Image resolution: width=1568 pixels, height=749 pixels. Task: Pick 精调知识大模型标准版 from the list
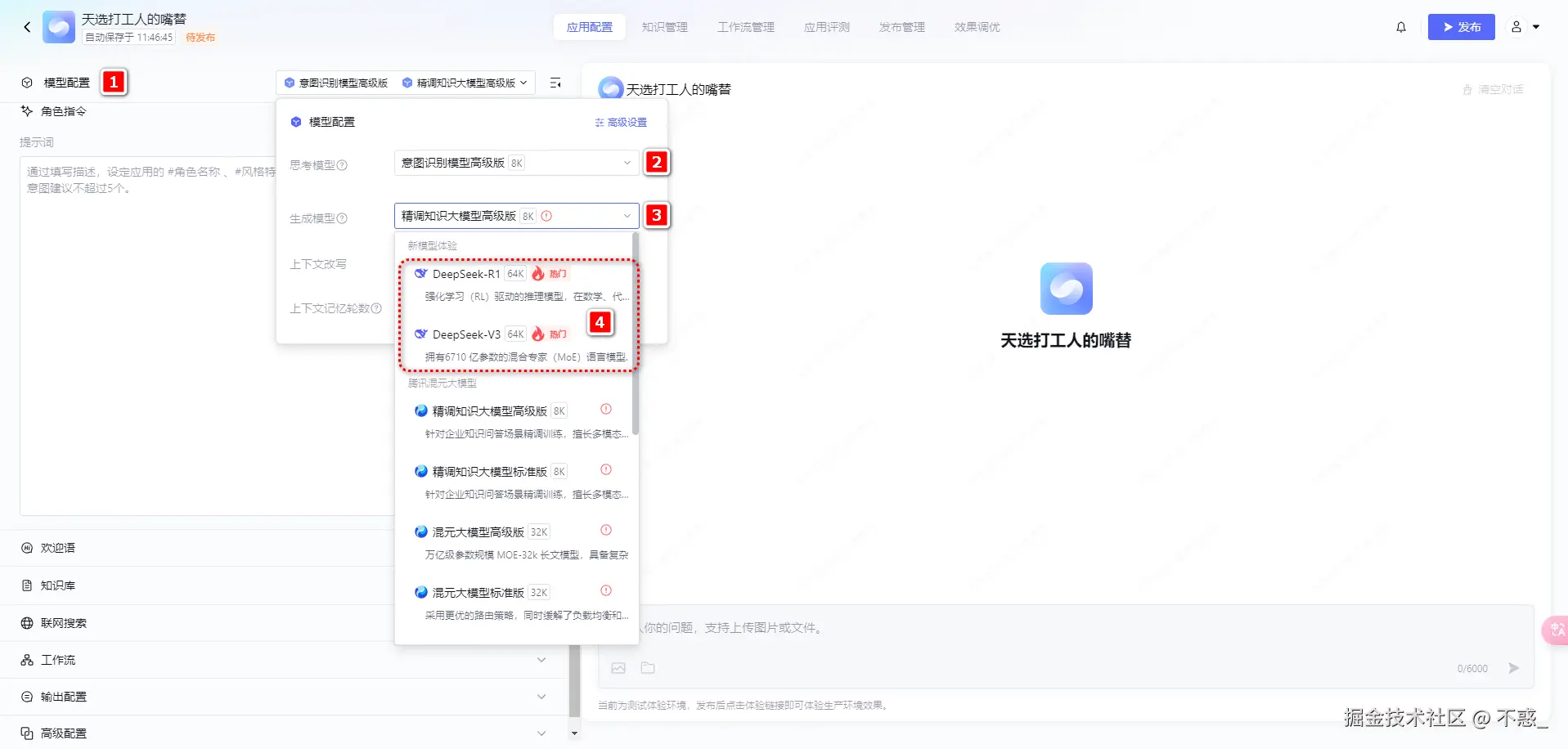515,482
